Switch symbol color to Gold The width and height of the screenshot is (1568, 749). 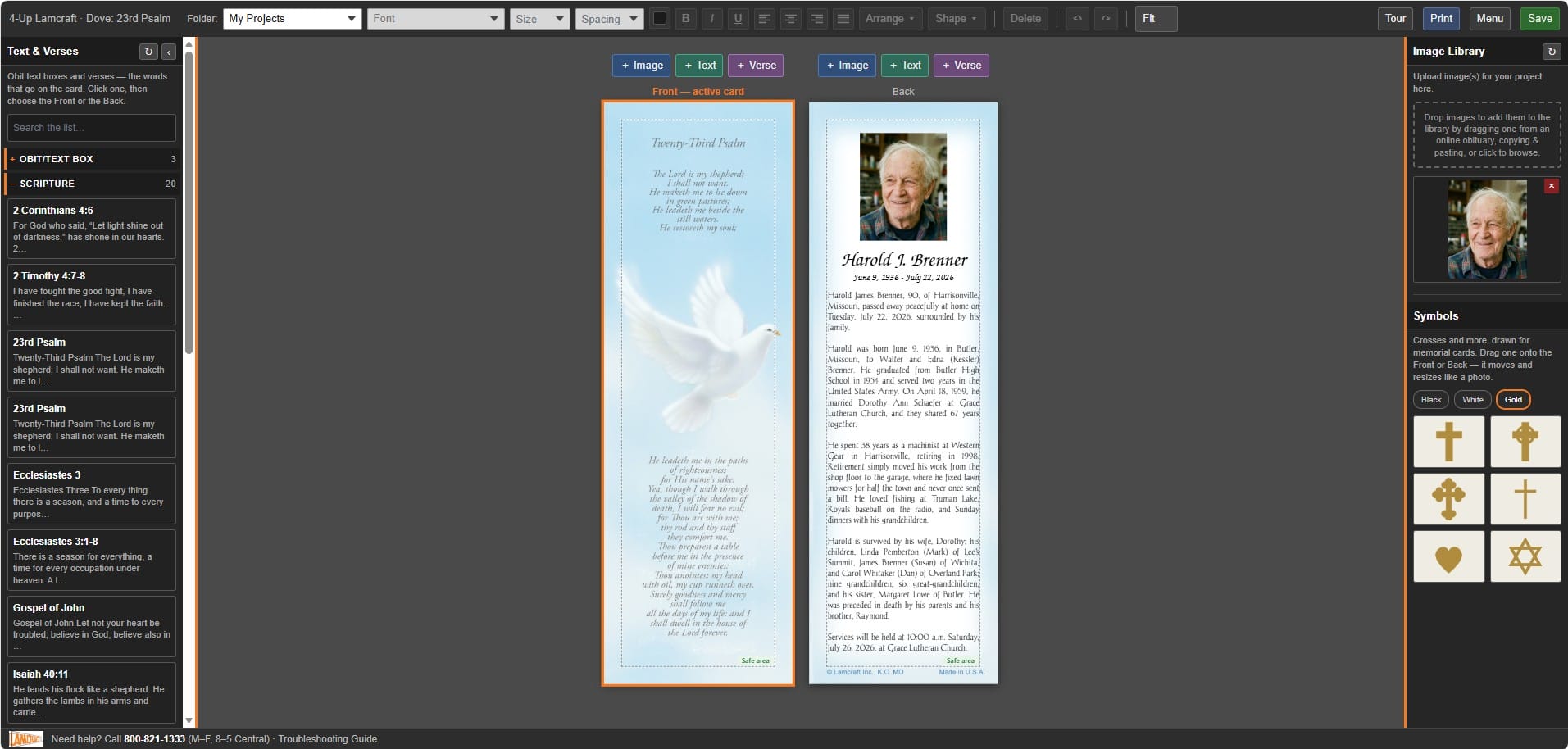coord(1513,400)
